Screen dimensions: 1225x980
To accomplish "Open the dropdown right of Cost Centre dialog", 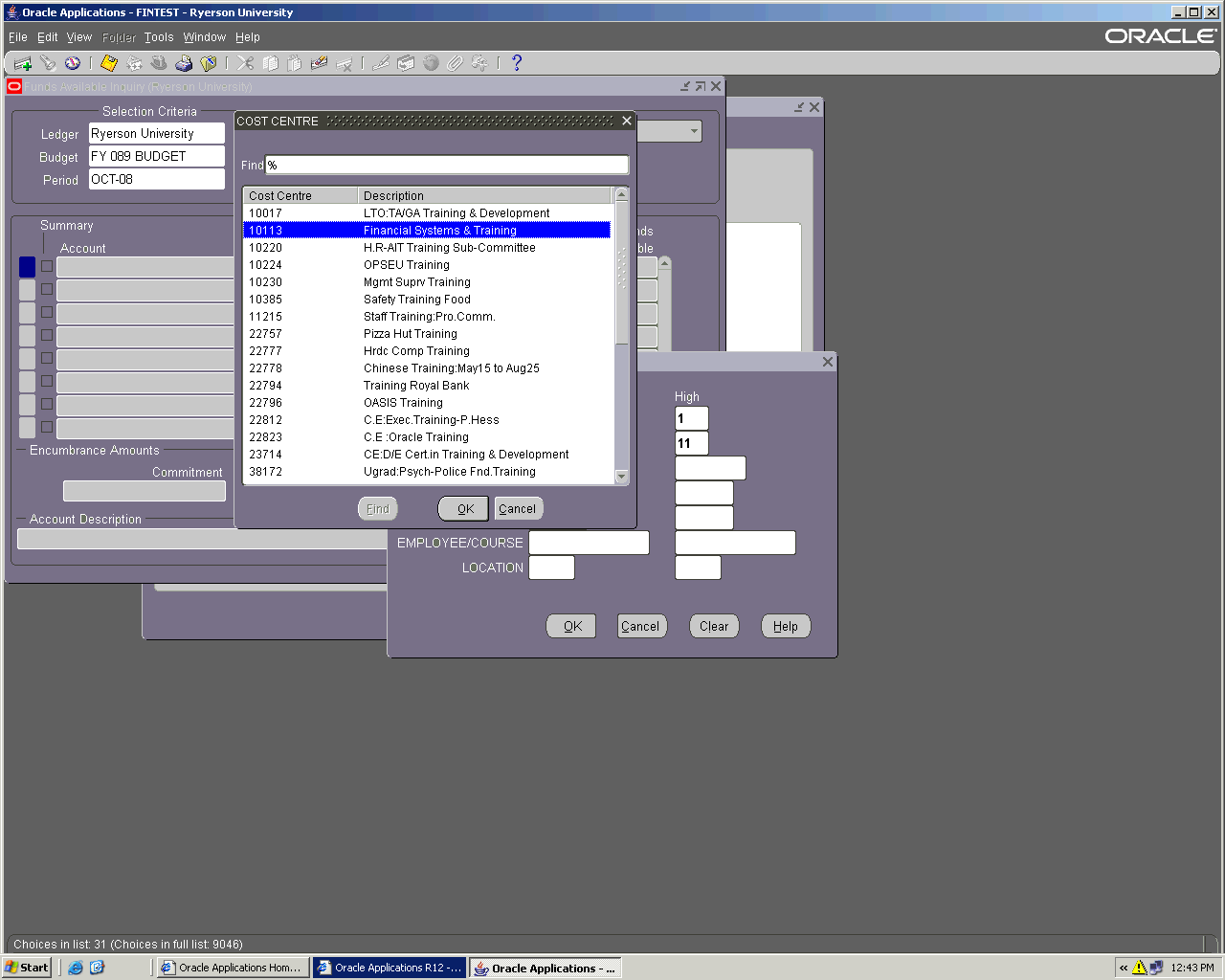I will click(x=694, y=131).
